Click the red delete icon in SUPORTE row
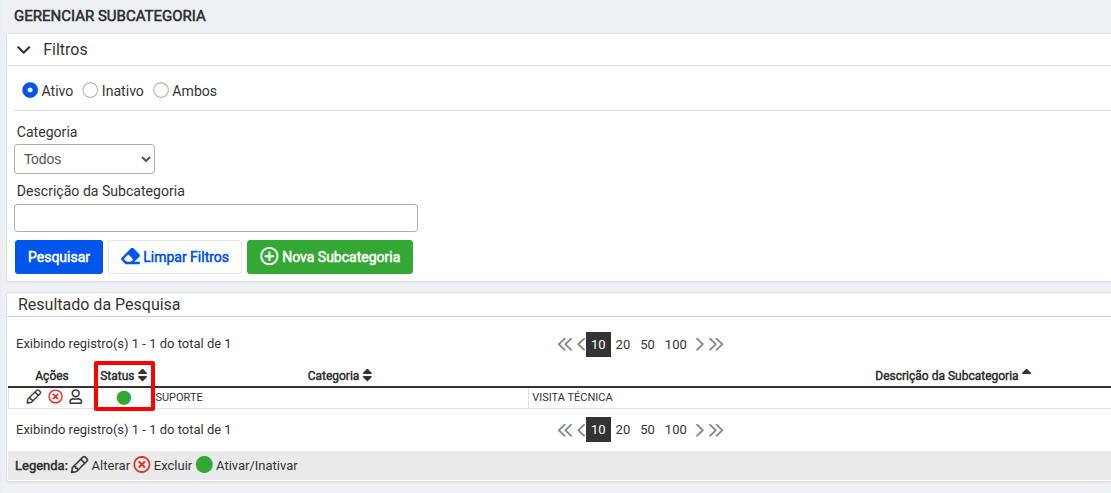 click(x=55, y=397)
